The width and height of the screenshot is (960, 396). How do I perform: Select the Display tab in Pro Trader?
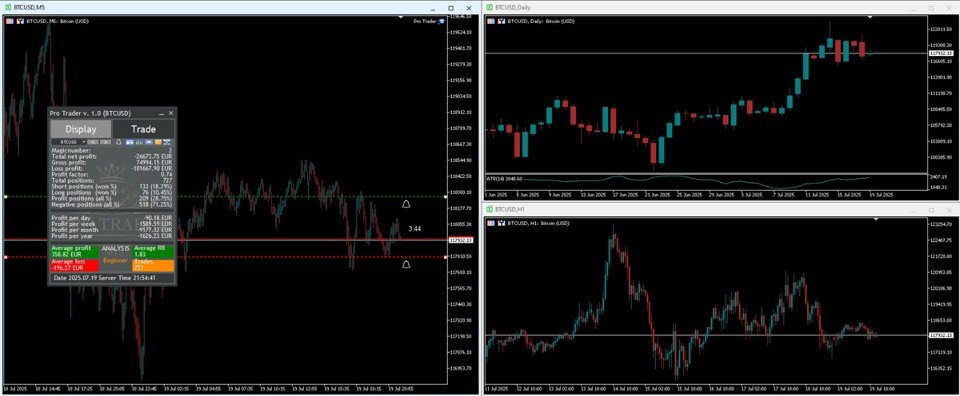[81, 129]
